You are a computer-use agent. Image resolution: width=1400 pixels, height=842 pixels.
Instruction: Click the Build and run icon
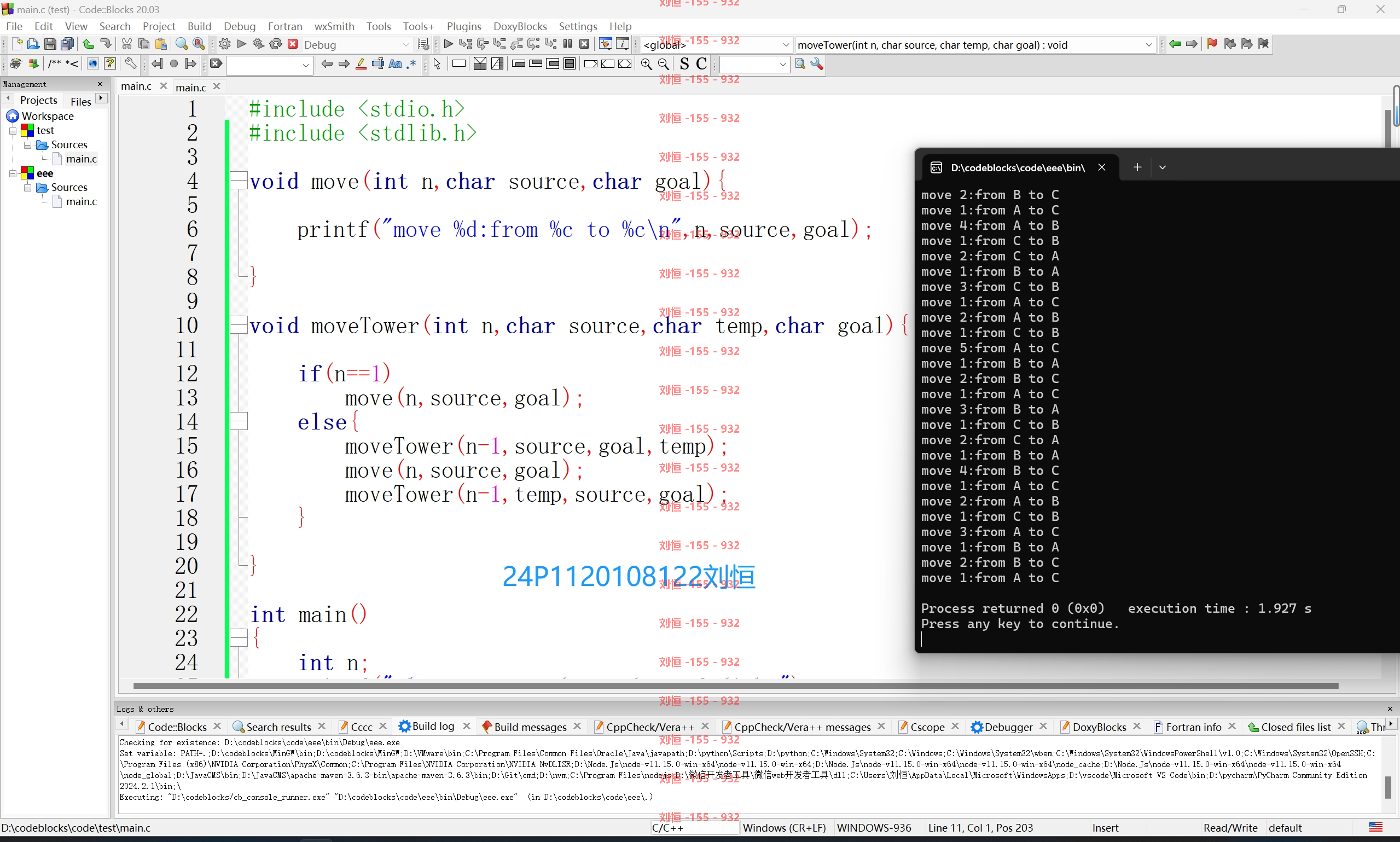259,44
